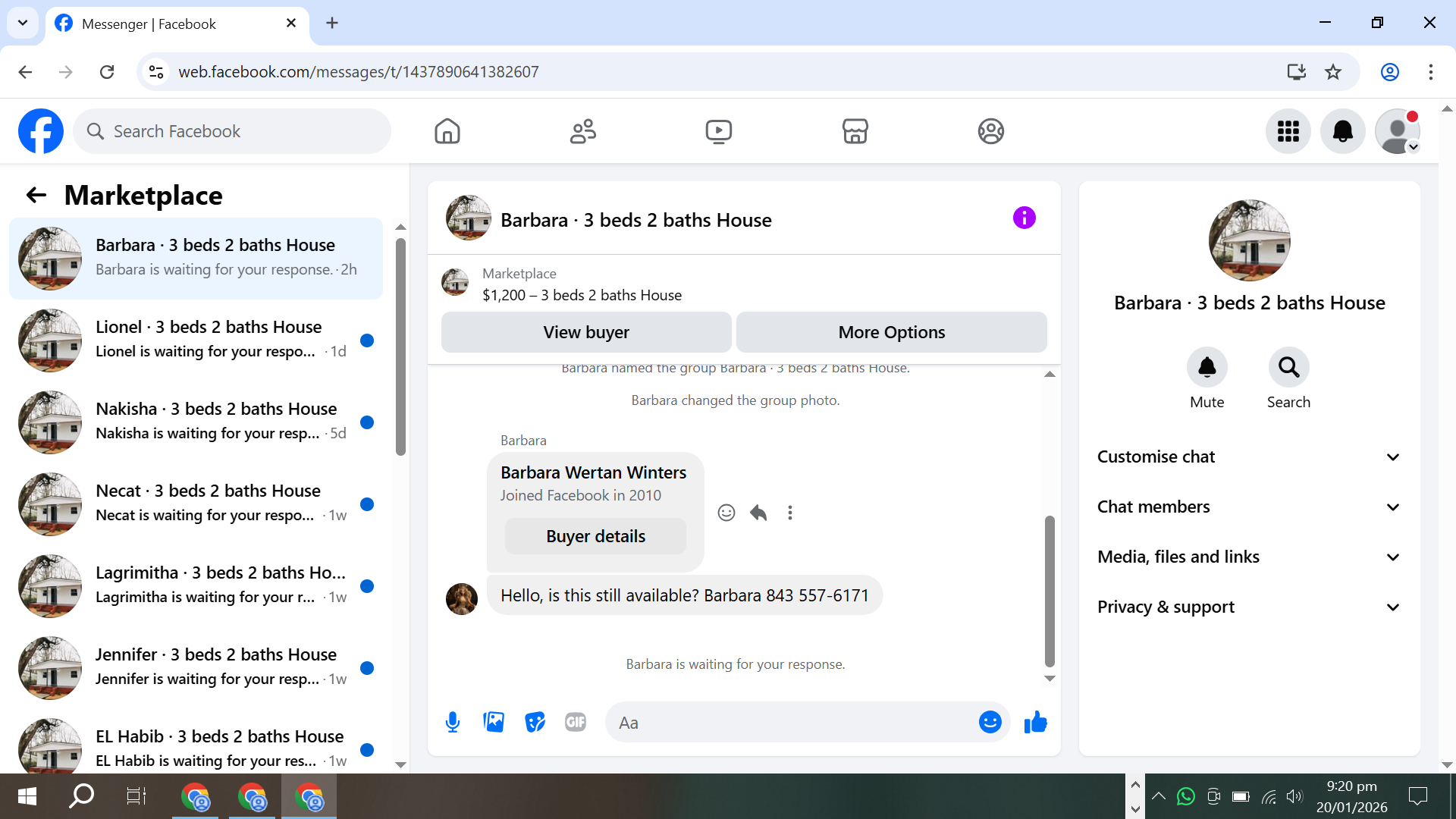The image size is (1456, 819).
Task: Open more options for buyer card message
Action: pos(790,513)
